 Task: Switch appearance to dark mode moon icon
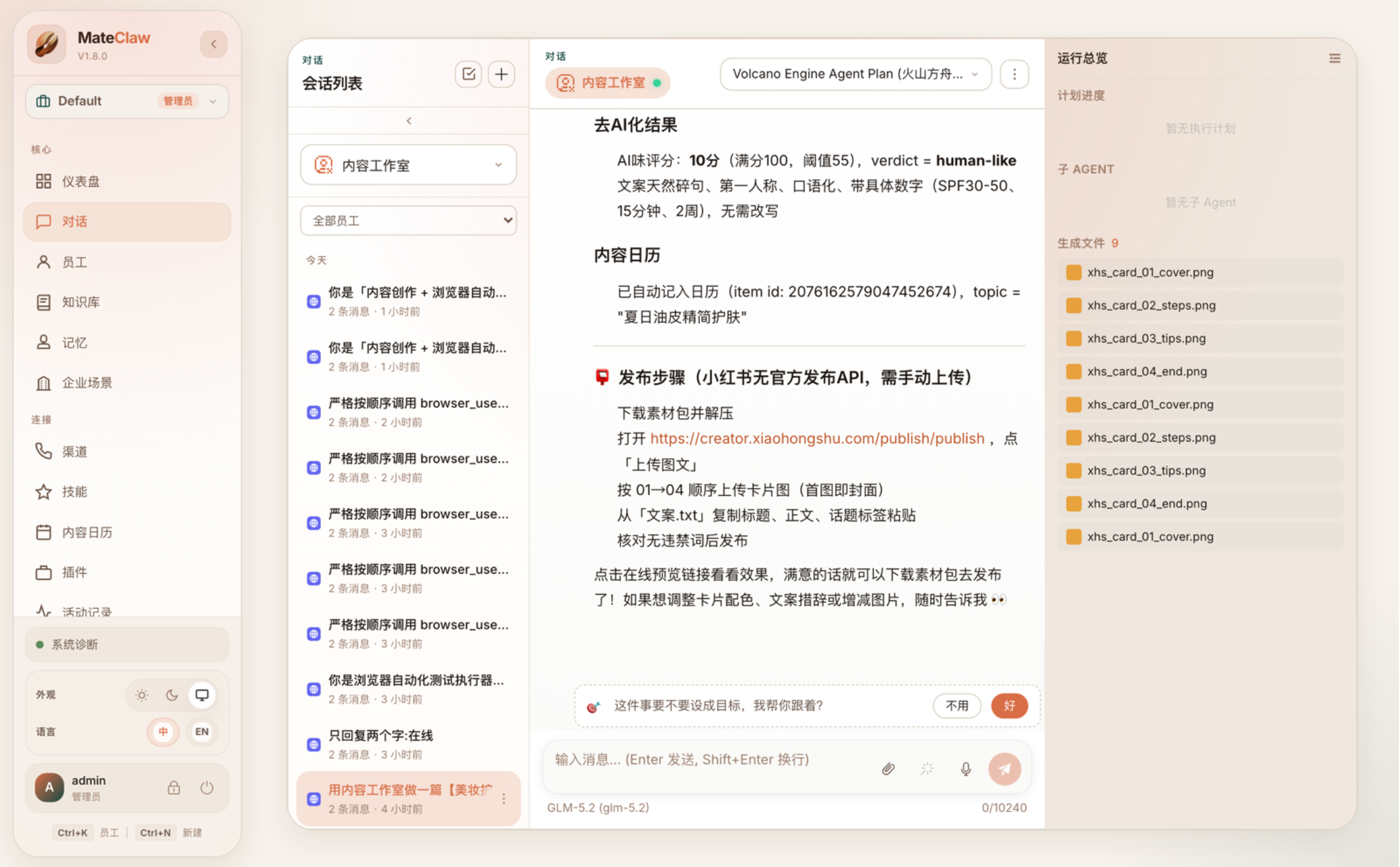(x=172, y=695)
